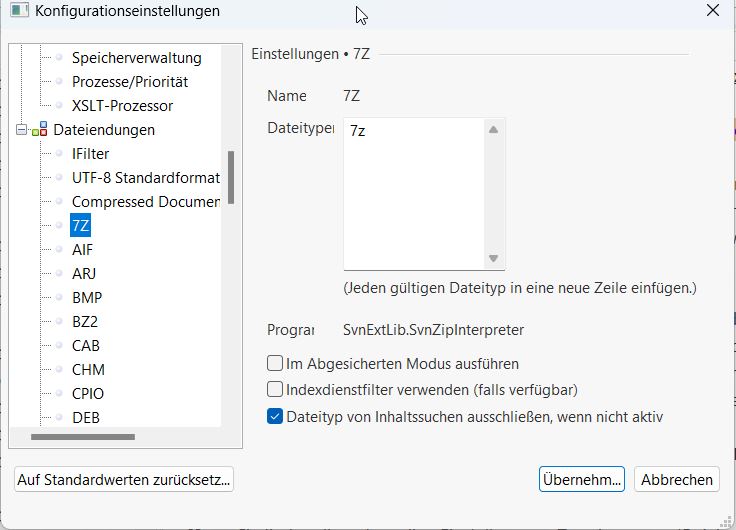Click bullet icon beside AIF entry
This screenshot has width=736, height=530.
click(59, 250)
